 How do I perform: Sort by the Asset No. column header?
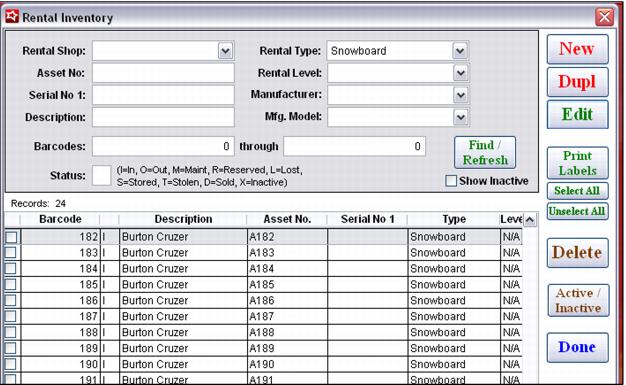287,219
